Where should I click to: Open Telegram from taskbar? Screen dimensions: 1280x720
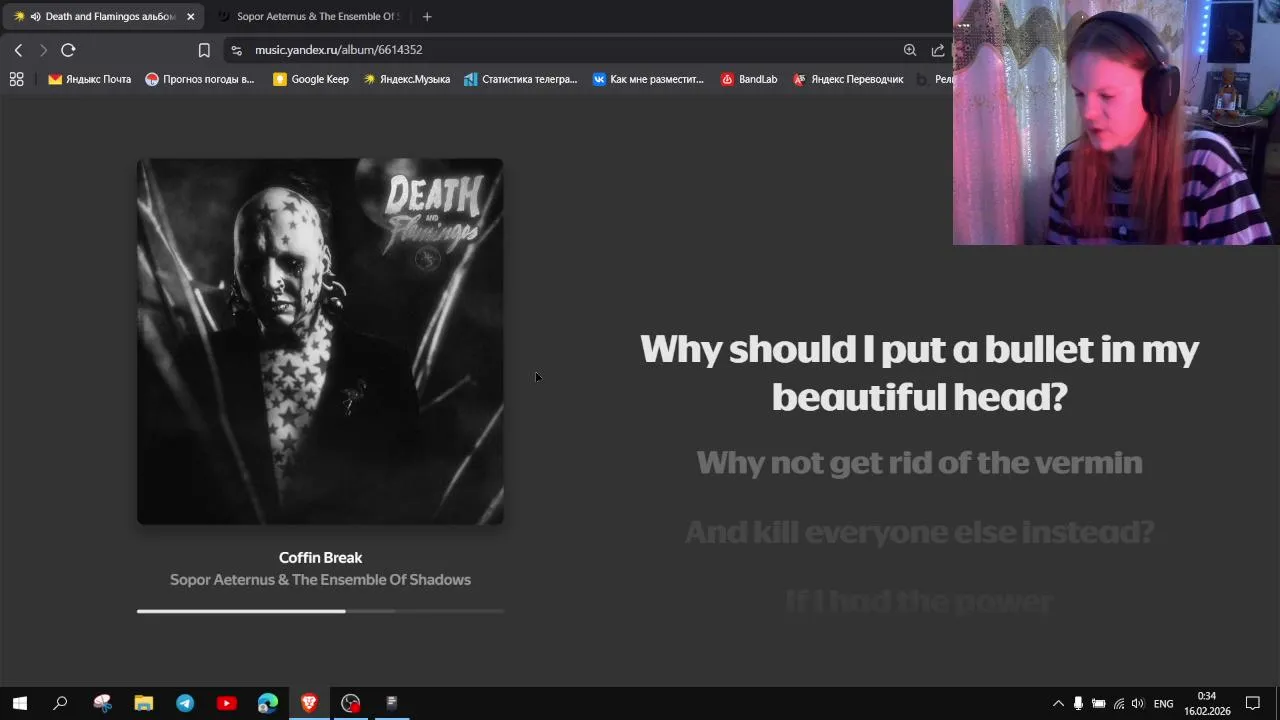tap(185, 703)
